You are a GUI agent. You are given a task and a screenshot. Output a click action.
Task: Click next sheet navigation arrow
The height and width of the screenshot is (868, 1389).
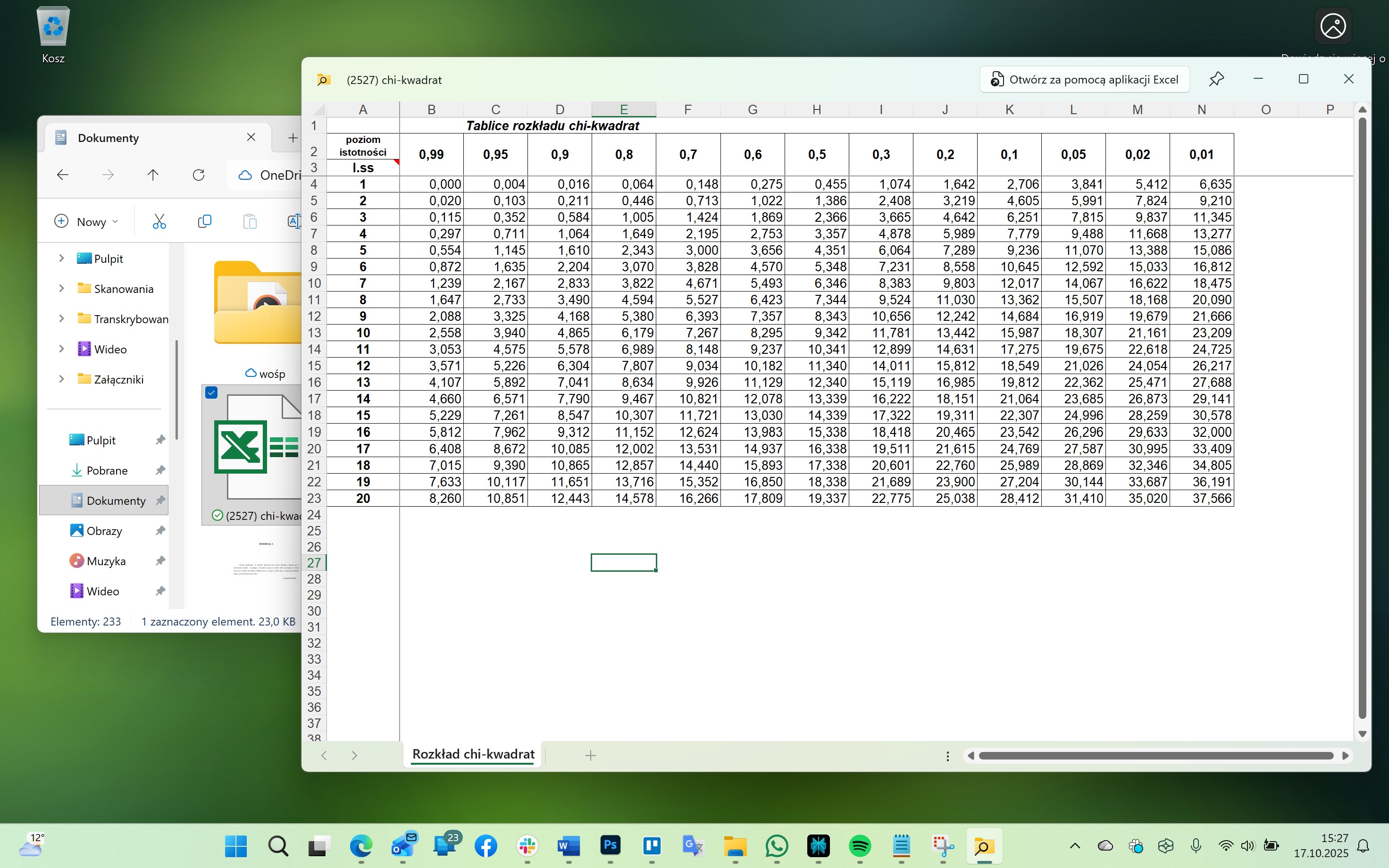point(354,755)
